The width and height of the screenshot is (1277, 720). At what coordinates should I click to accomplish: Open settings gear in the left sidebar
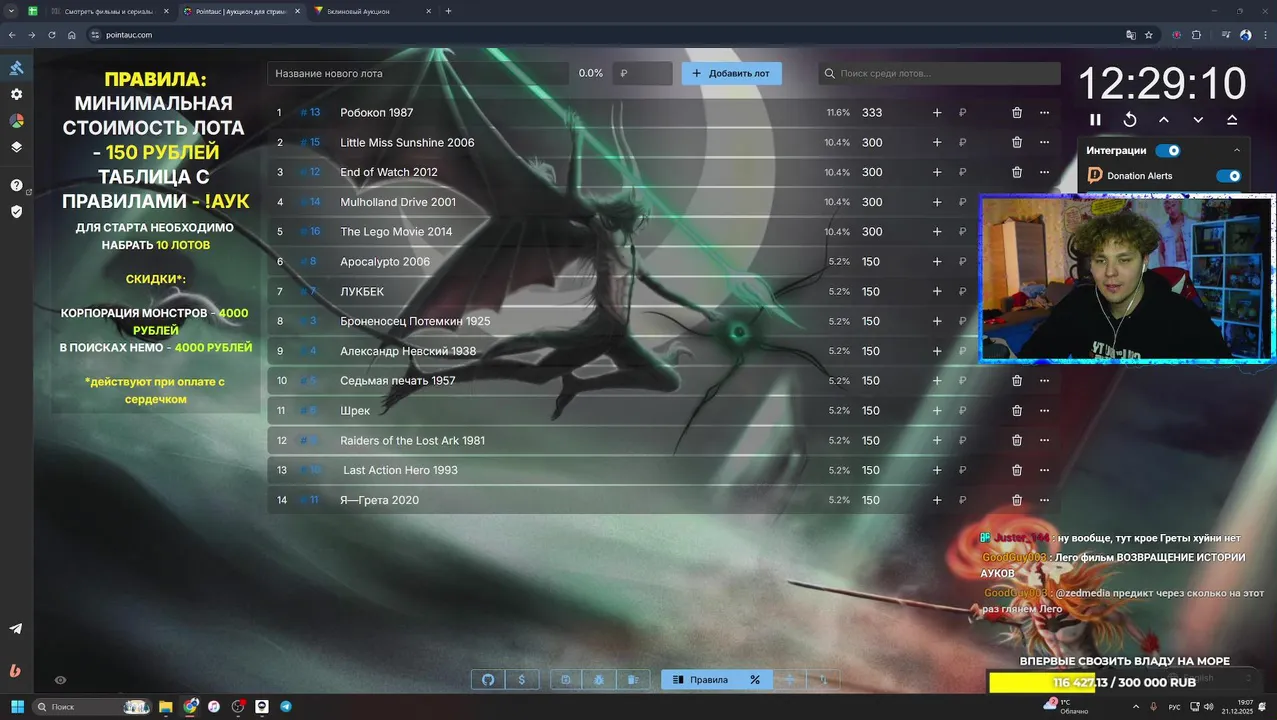pyautogui.click(x=16, y=94)
